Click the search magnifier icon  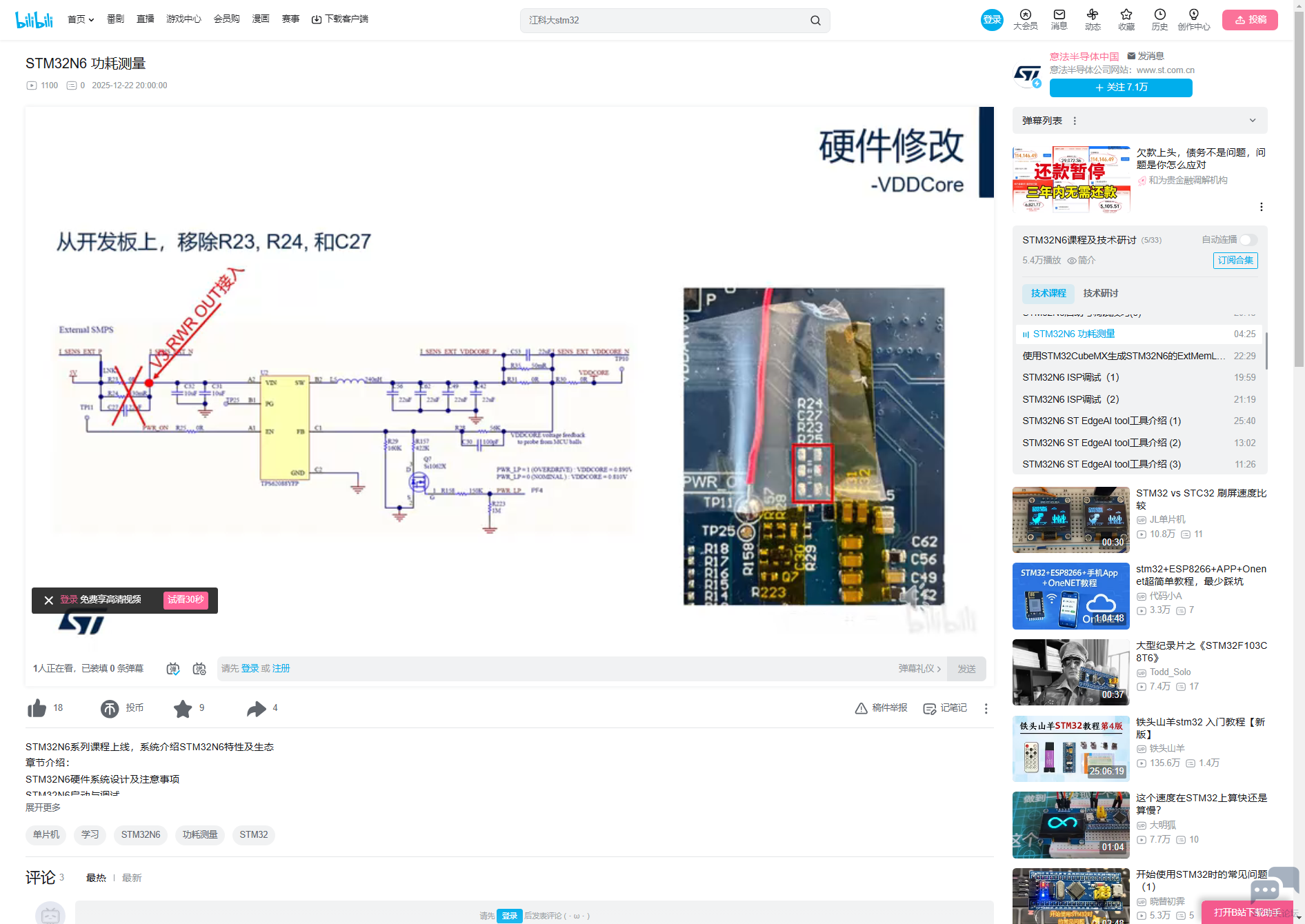coord(815,21)
